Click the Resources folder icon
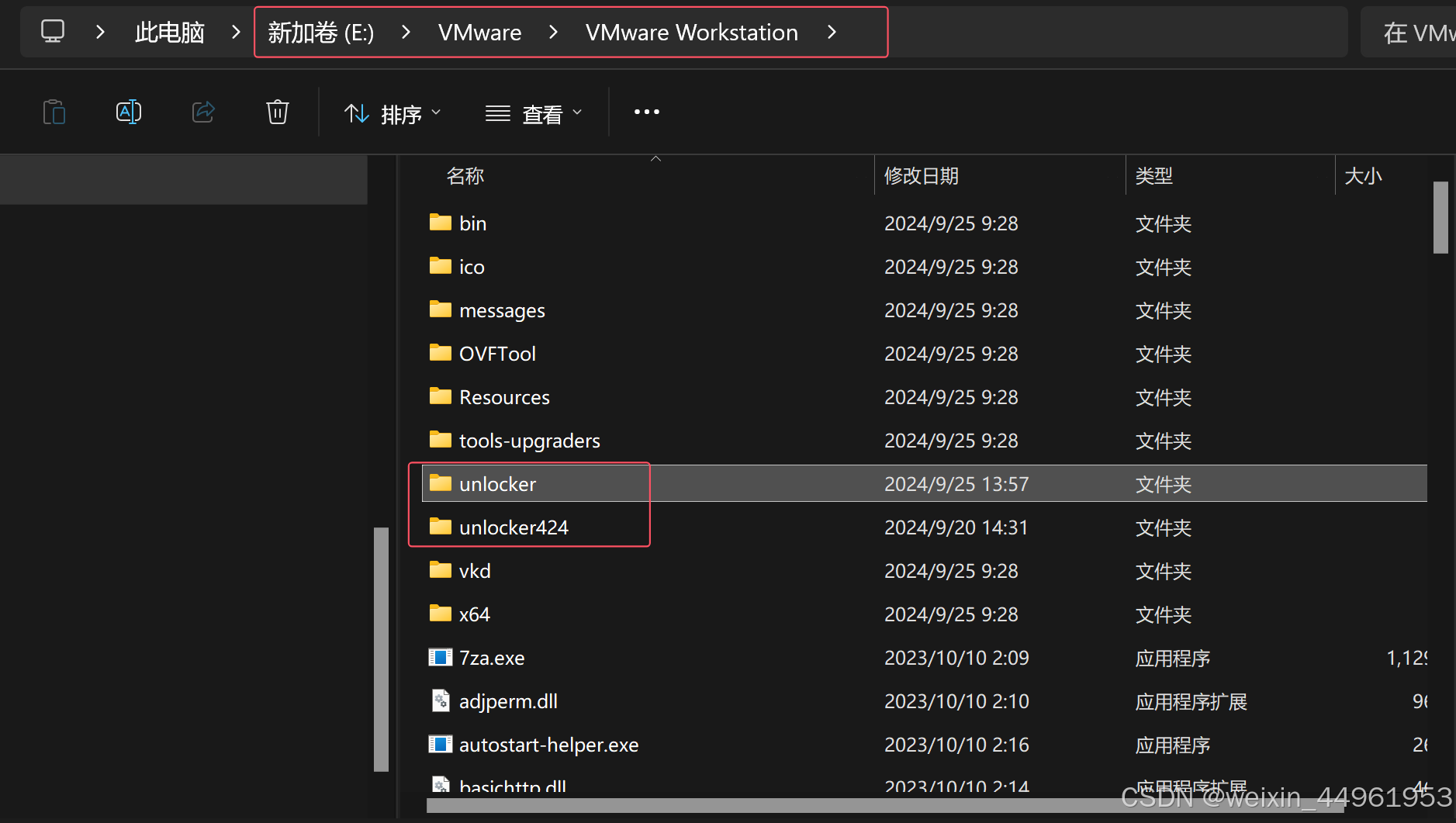This screenshot has height=823, width=1456. coord(441,396)
